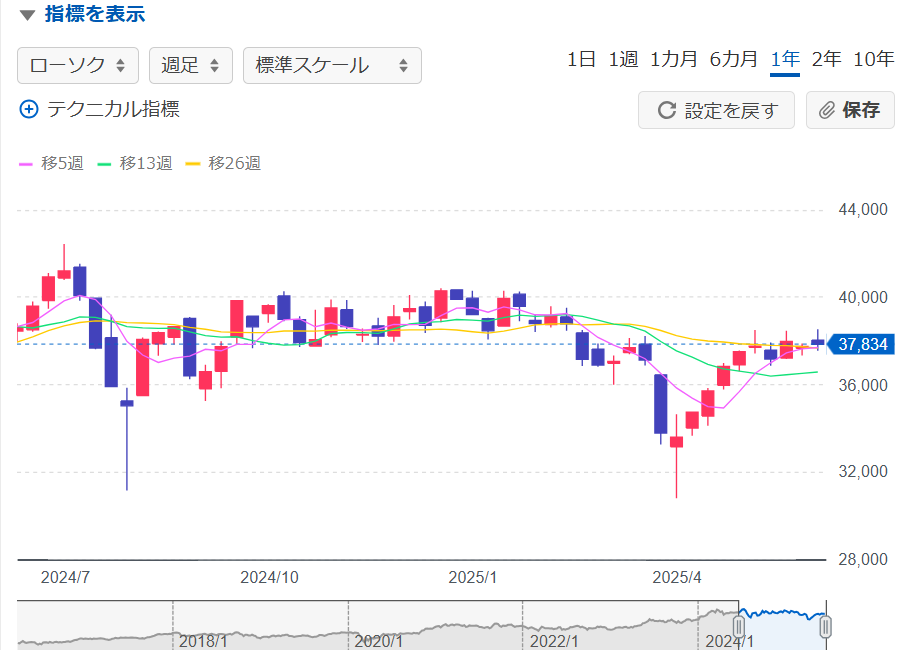Collapse the 指標を表示 section triangle
This screenshot has height=650, width=908.
[27, 14]
